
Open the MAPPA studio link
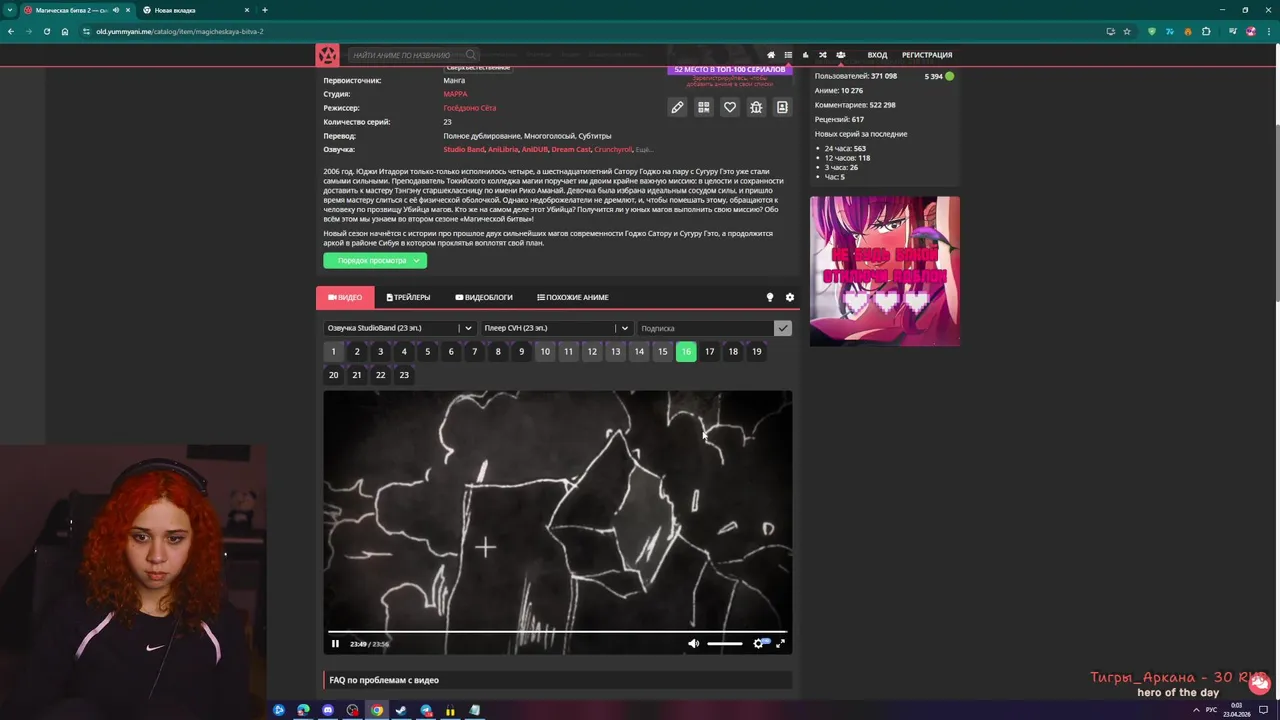455,94
